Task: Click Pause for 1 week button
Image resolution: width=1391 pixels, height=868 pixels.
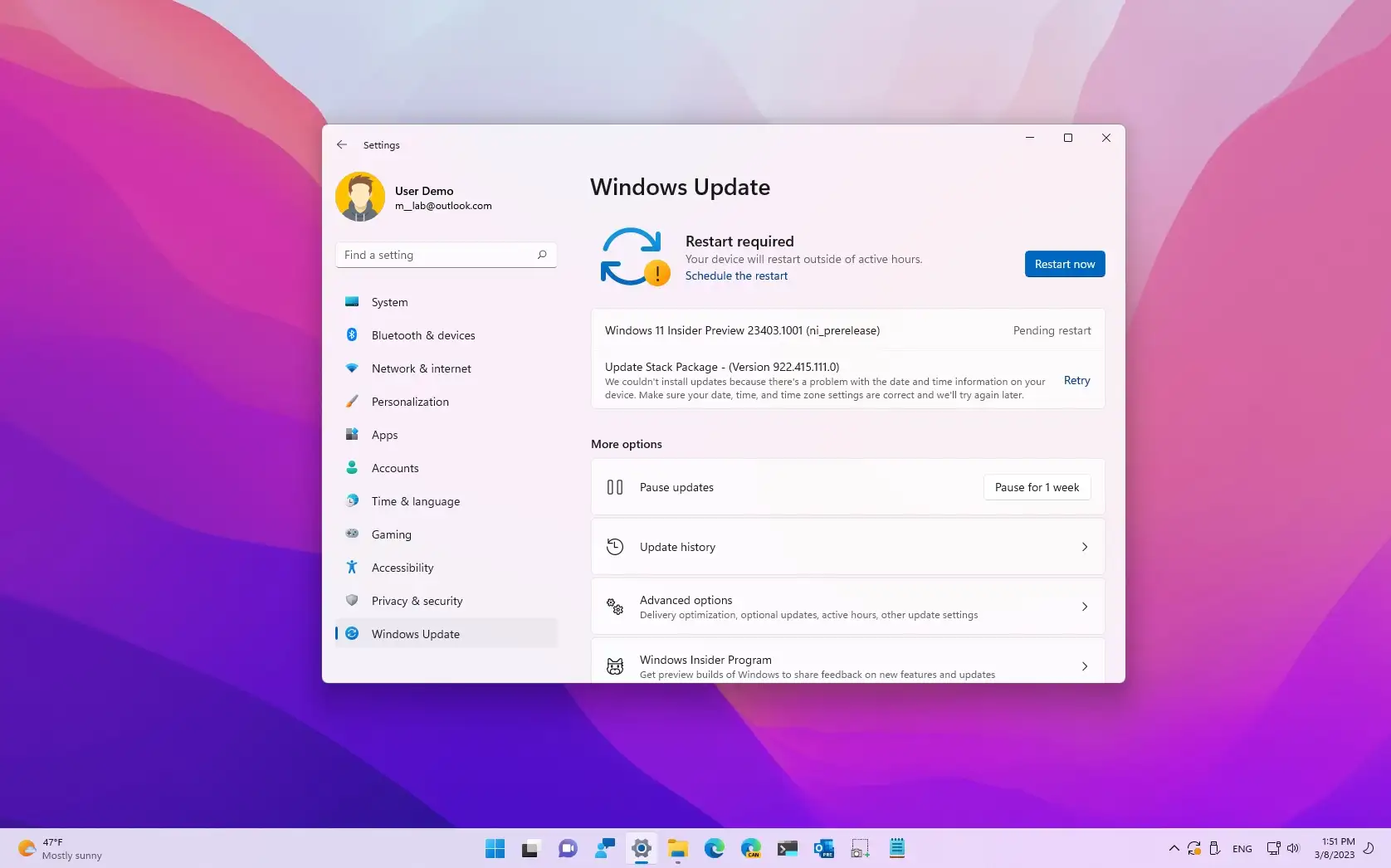Action: point(1037,487)
